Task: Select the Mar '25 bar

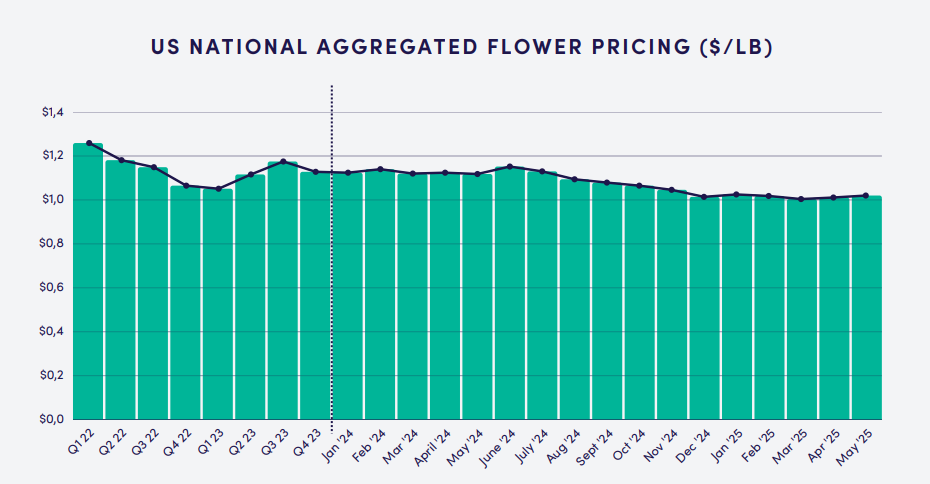Action: click(x=801, y=310)
